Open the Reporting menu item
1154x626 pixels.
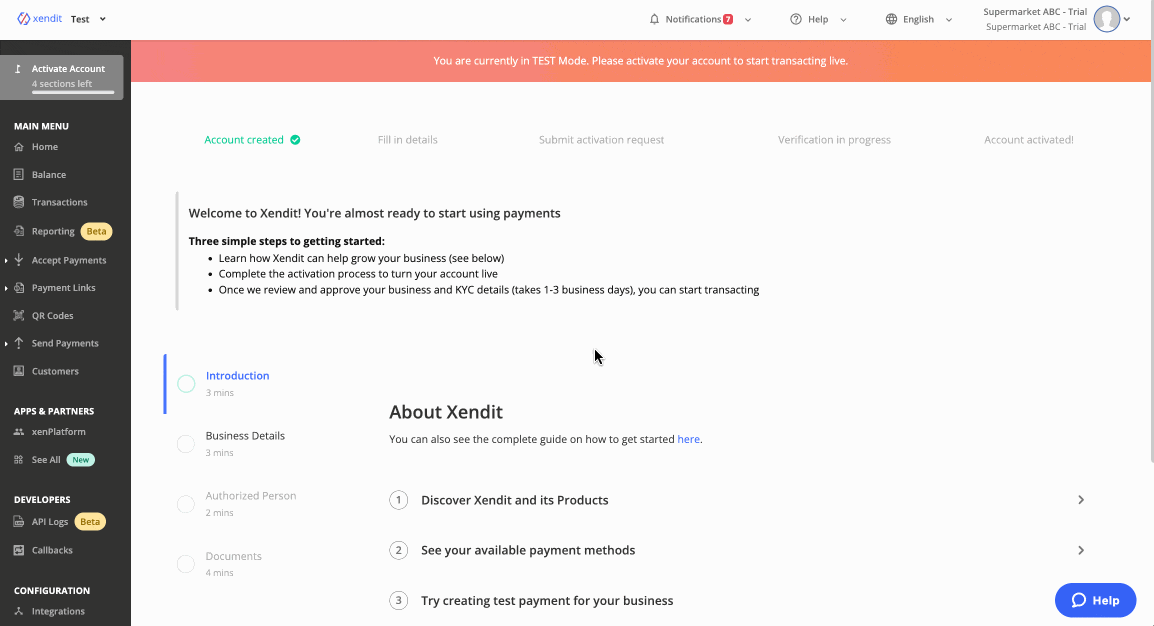pos(53,231)
